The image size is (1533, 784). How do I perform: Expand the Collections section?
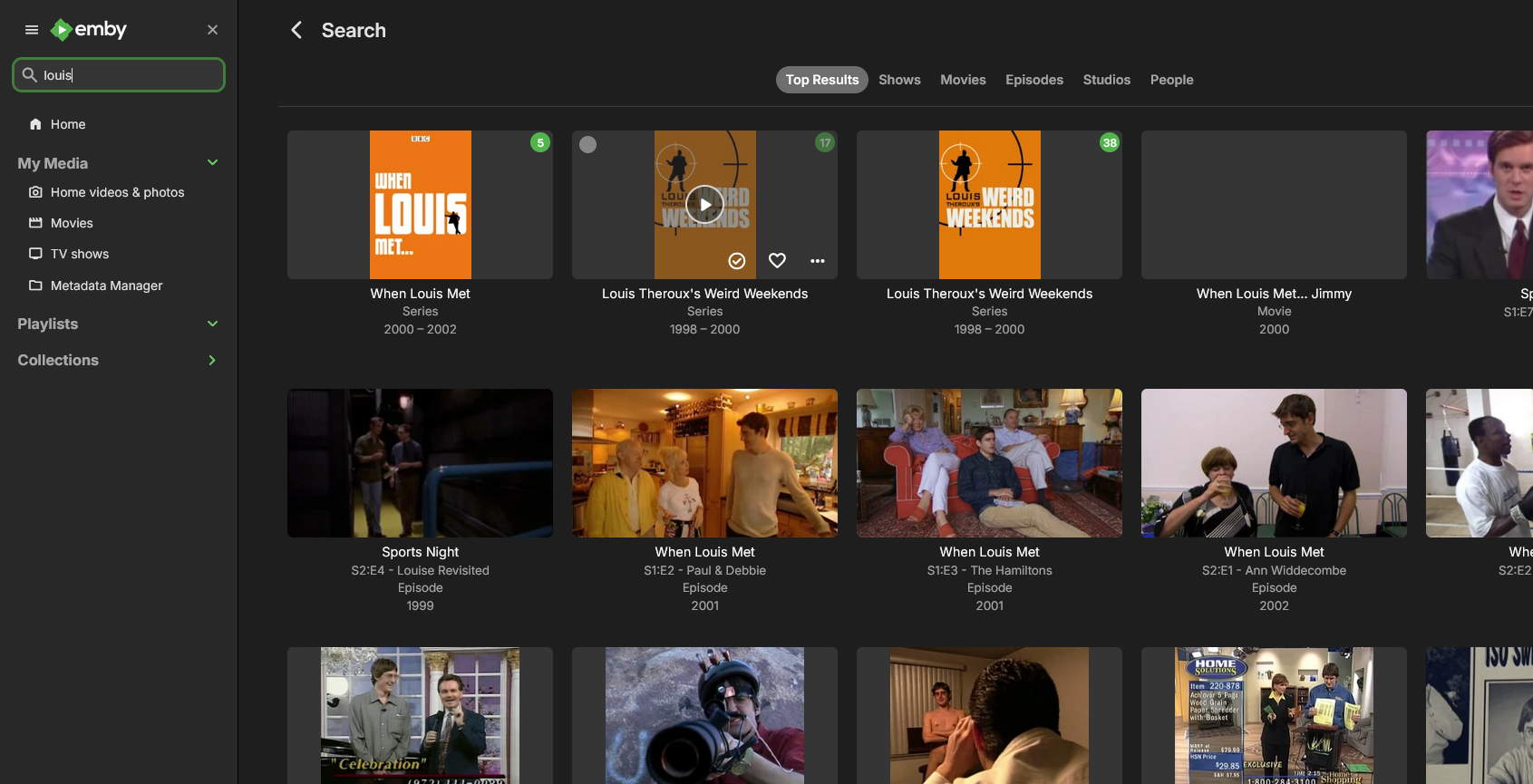click(x=212, y=360)
